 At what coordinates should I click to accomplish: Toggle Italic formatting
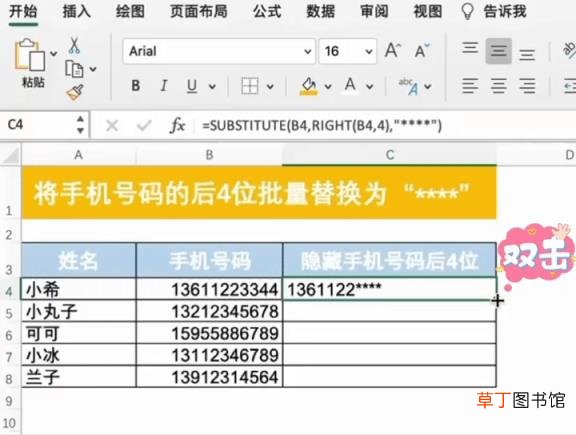[164, 86]
